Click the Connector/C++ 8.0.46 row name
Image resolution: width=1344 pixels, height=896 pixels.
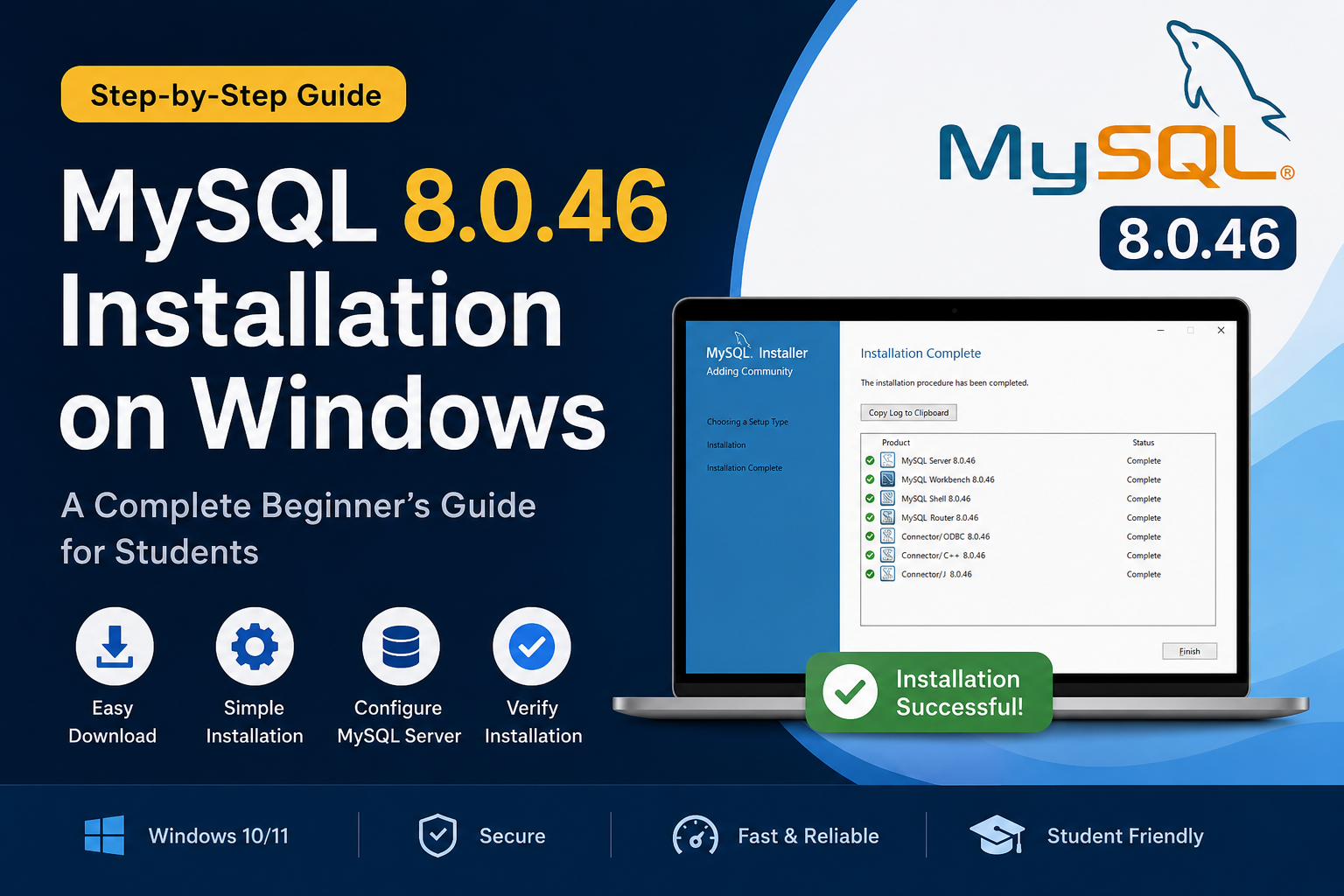coord(943,556)
